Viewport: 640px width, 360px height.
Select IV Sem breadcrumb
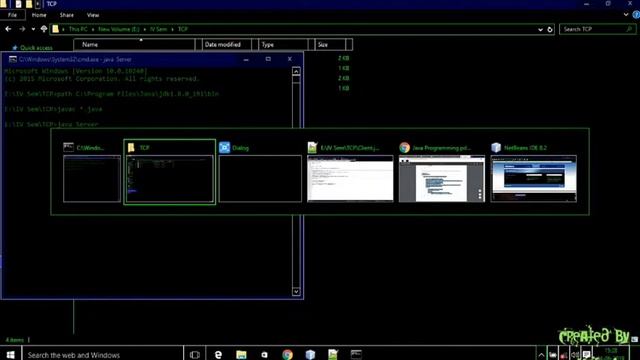[158, 29]
